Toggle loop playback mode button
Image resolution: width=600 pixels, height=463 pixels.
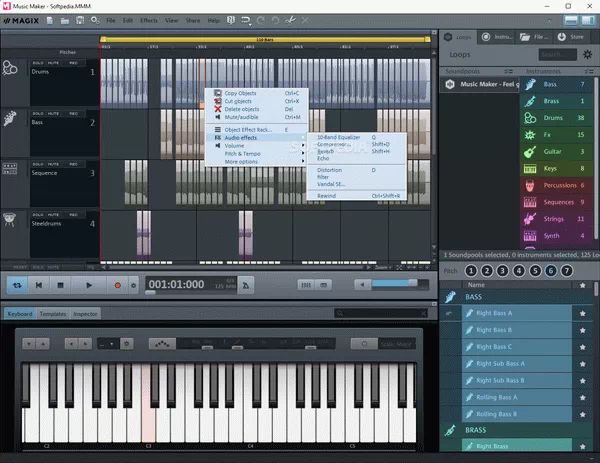point(17,285)
